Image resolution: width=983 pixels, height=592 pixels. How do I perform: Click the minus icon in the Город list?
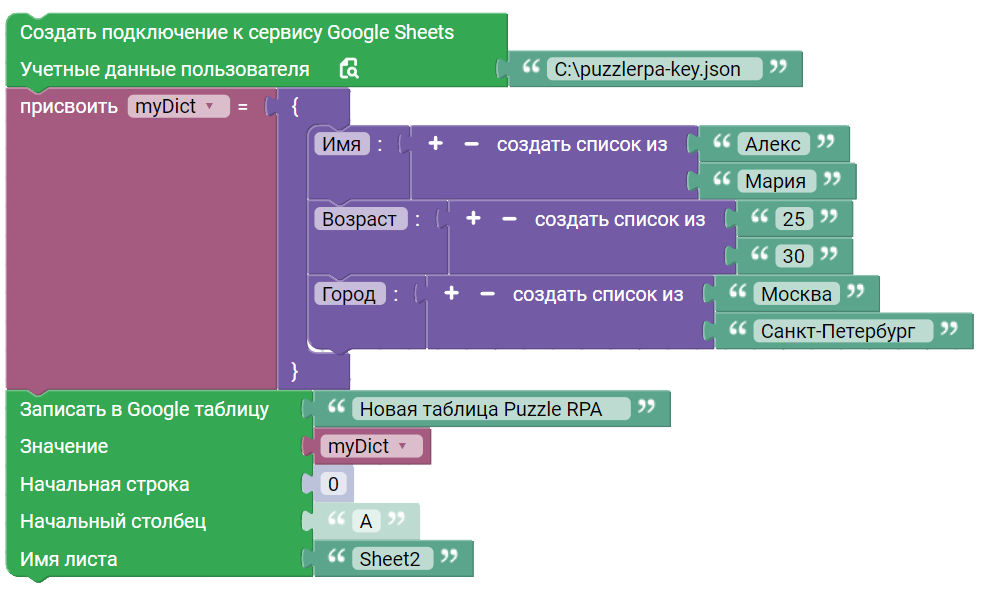487,293
